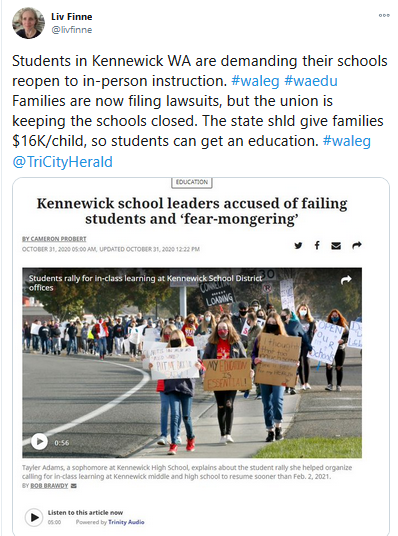Click the video share arrow icon

[x=346, y=280]
